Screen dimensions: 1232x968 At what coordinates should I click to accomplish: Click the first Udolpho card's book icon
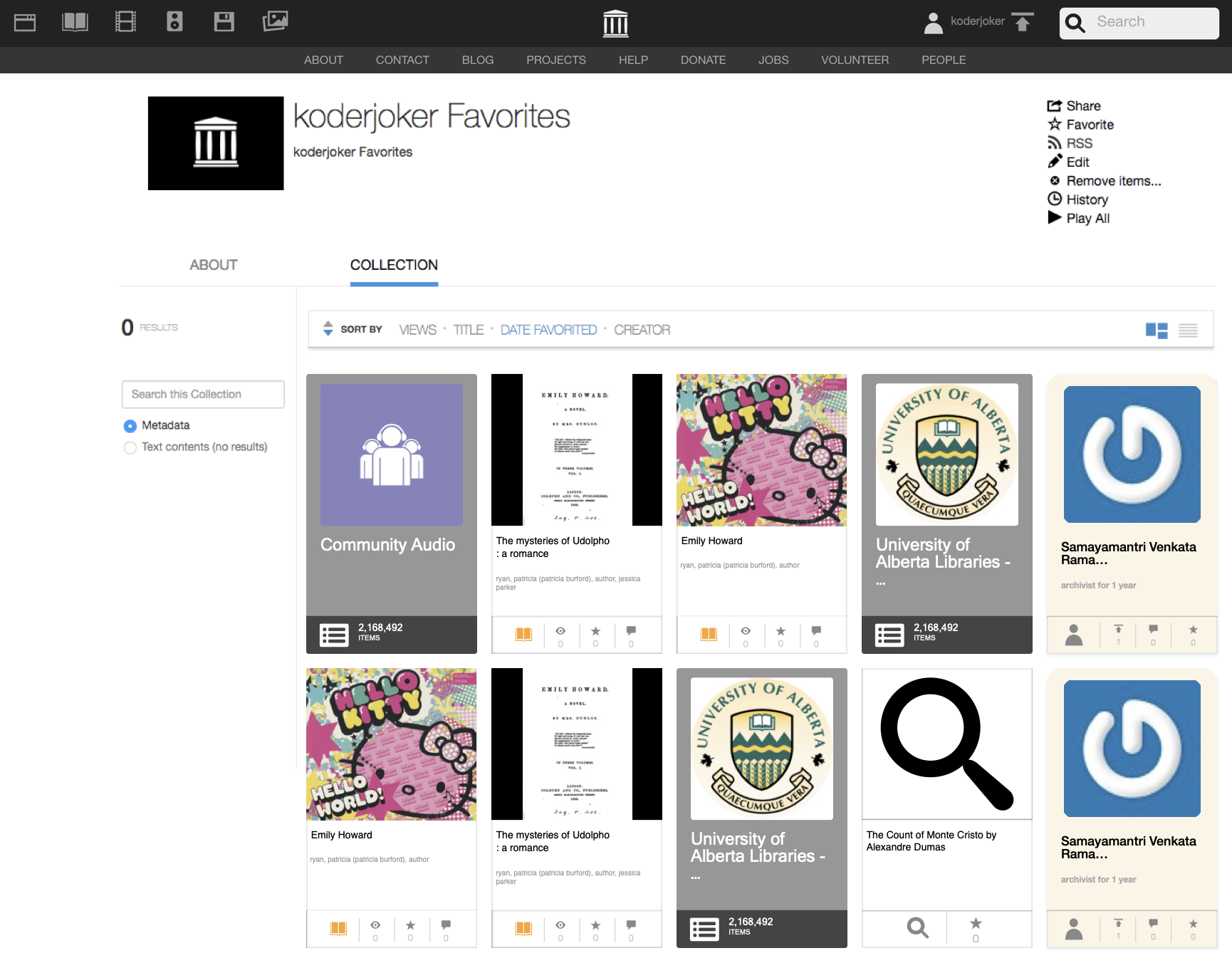[x=523, y=634]
